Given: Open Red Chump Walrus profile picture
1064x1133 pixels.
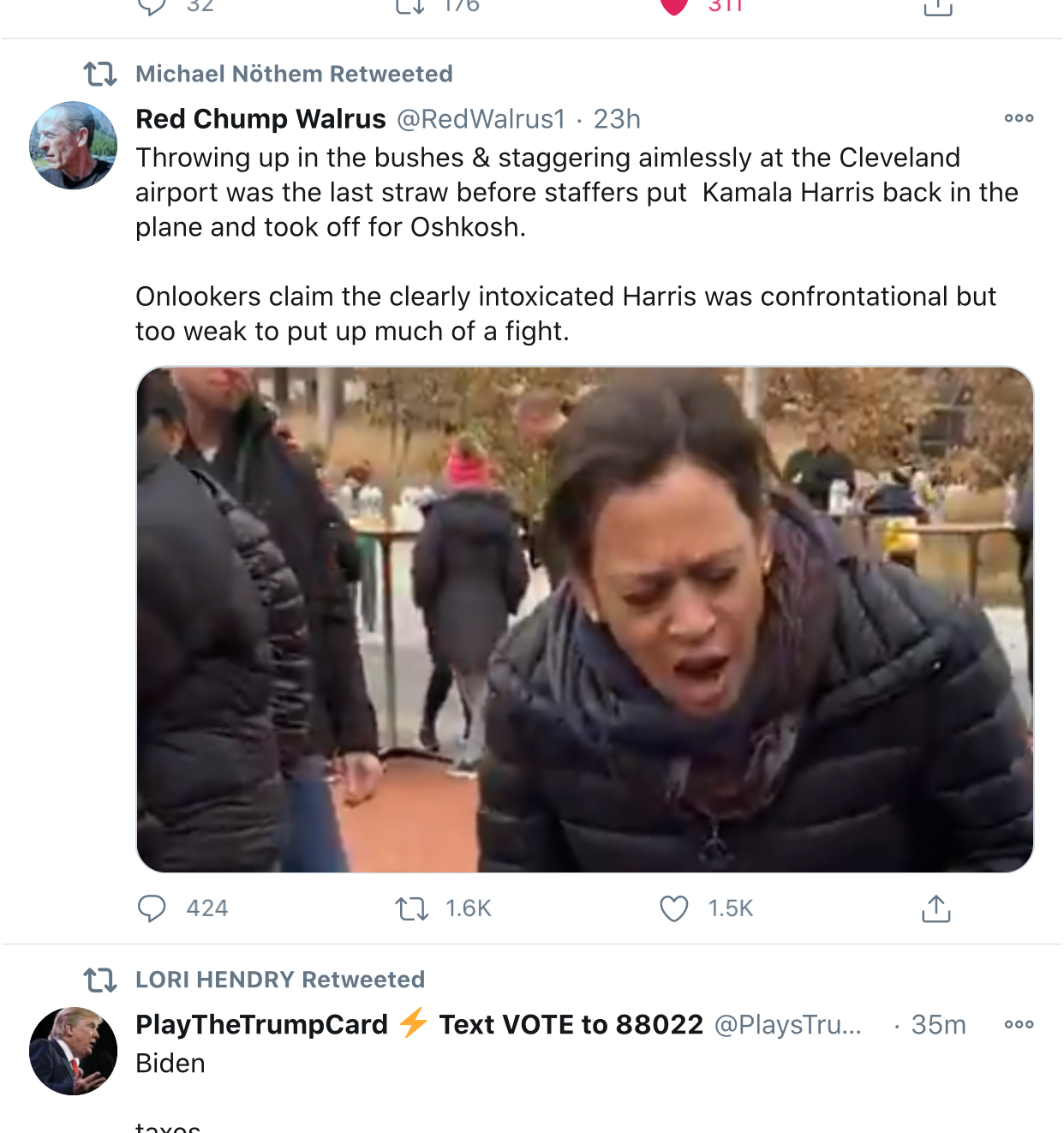Looking at the screenshot, I should (x=73, y=145).
